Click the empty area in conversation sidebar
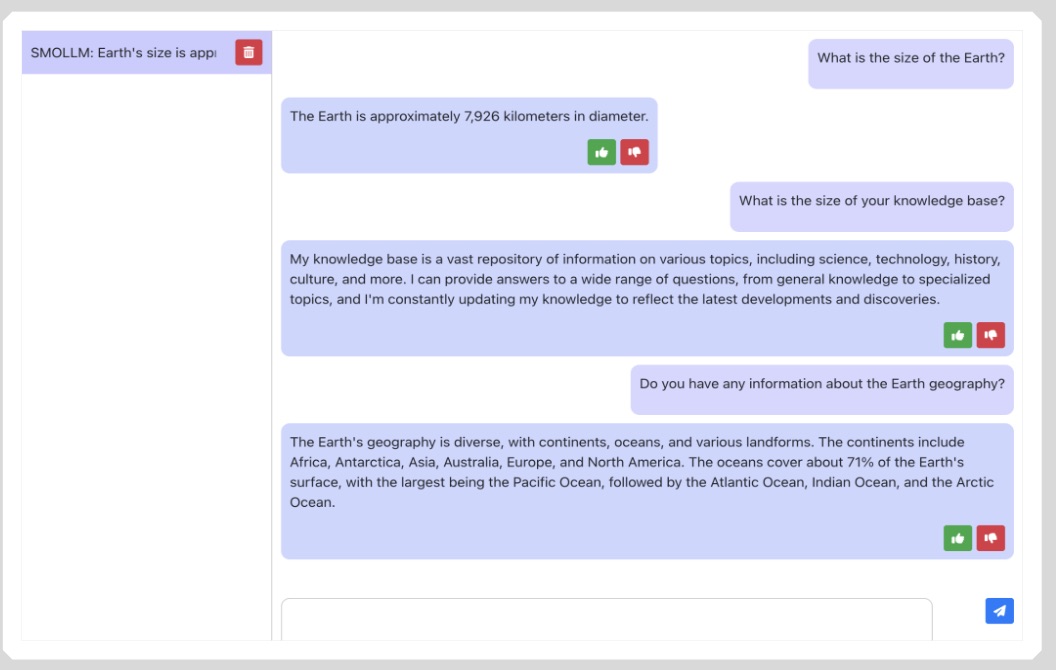Viewport: 1056px width, 670px height. click(146, 350)
